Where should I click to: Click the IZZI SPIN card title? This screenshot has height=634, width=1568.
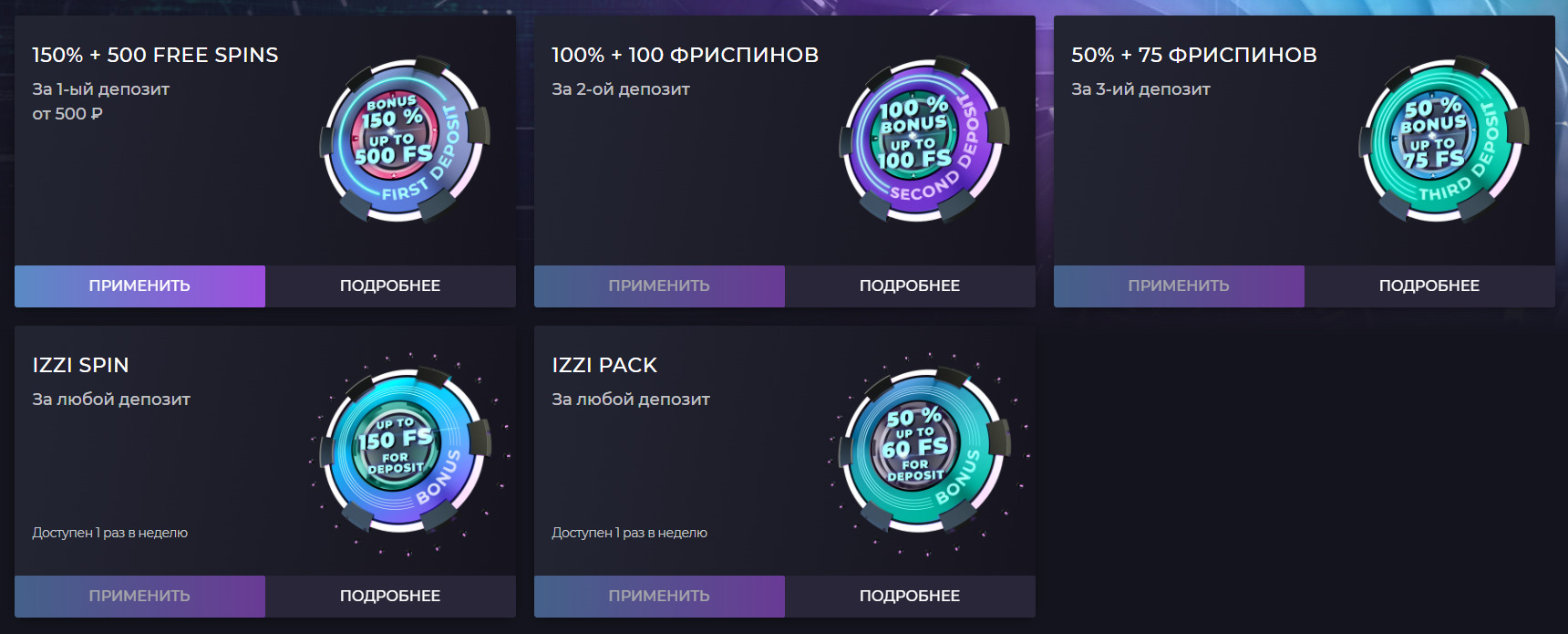point(80,365)
